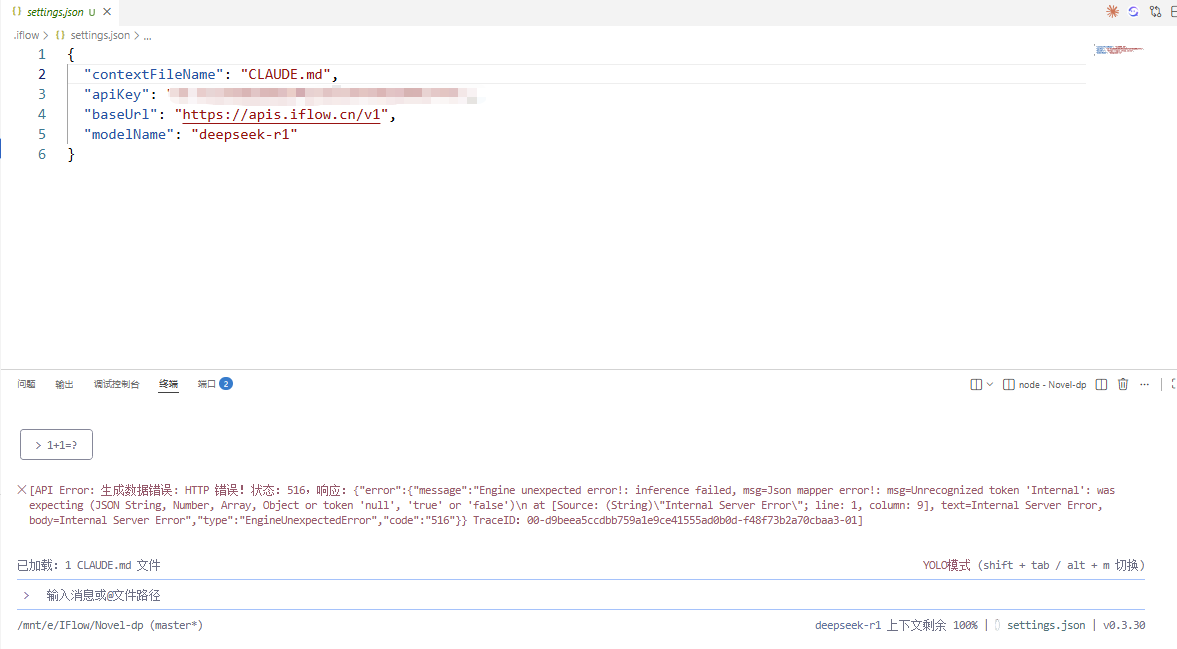The image size is (1177, 649).
Task: Click the split editor icon at top right
Action: [1173, 12]
